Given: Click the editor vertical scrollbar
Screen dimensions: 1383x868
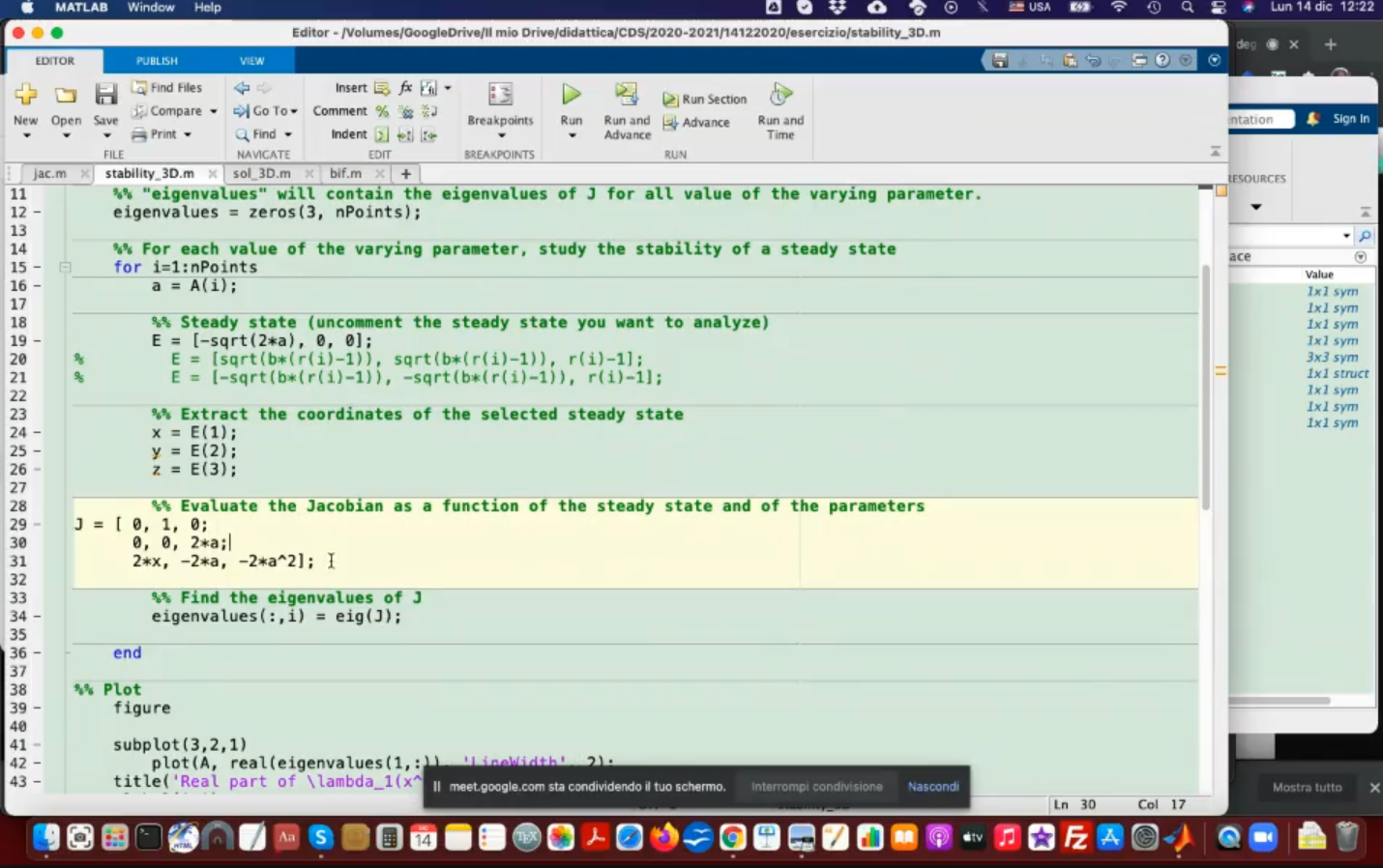Looking at the screenshot, I should (x=1205, y=387).
